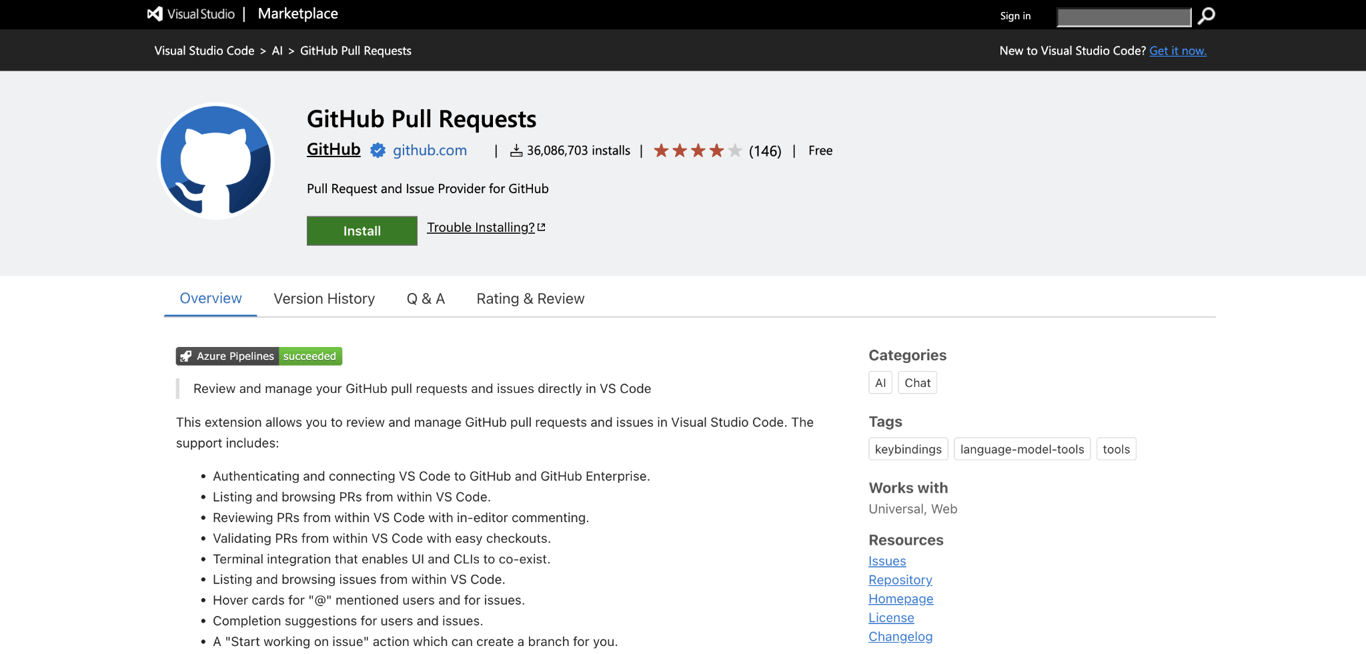Click the (146) review count
The width and height of the screenshot is (1366, 654).
[765, 151]
